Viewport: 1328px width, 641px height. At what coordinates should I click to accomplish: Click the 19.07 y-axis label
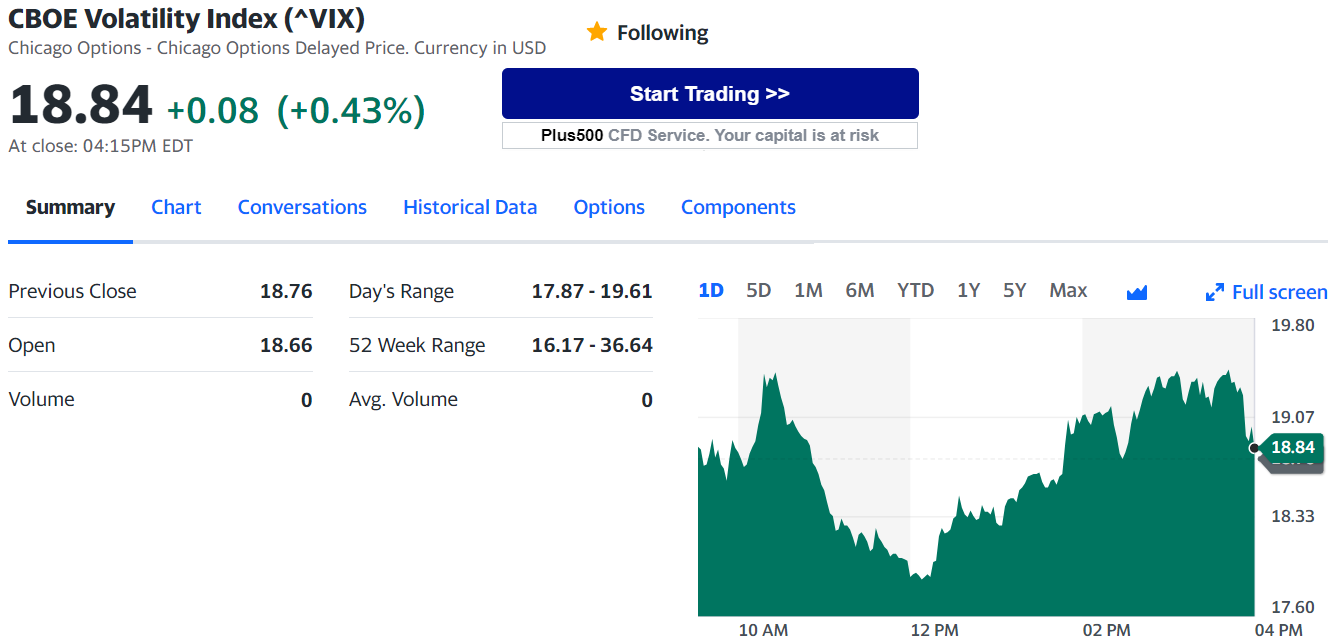click(x=1292, y=416)
